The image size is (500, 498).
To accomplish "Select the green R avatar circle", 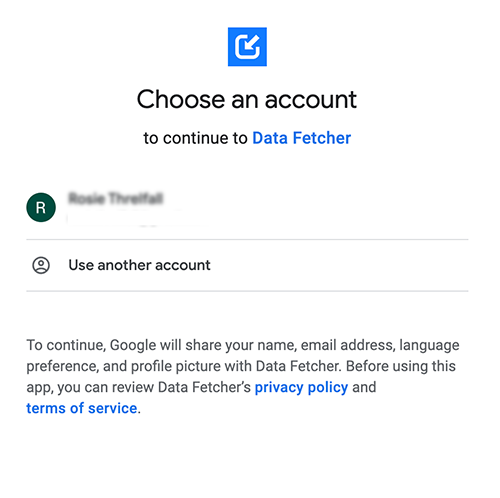I will pyautogui.click(x=41, y=207).
